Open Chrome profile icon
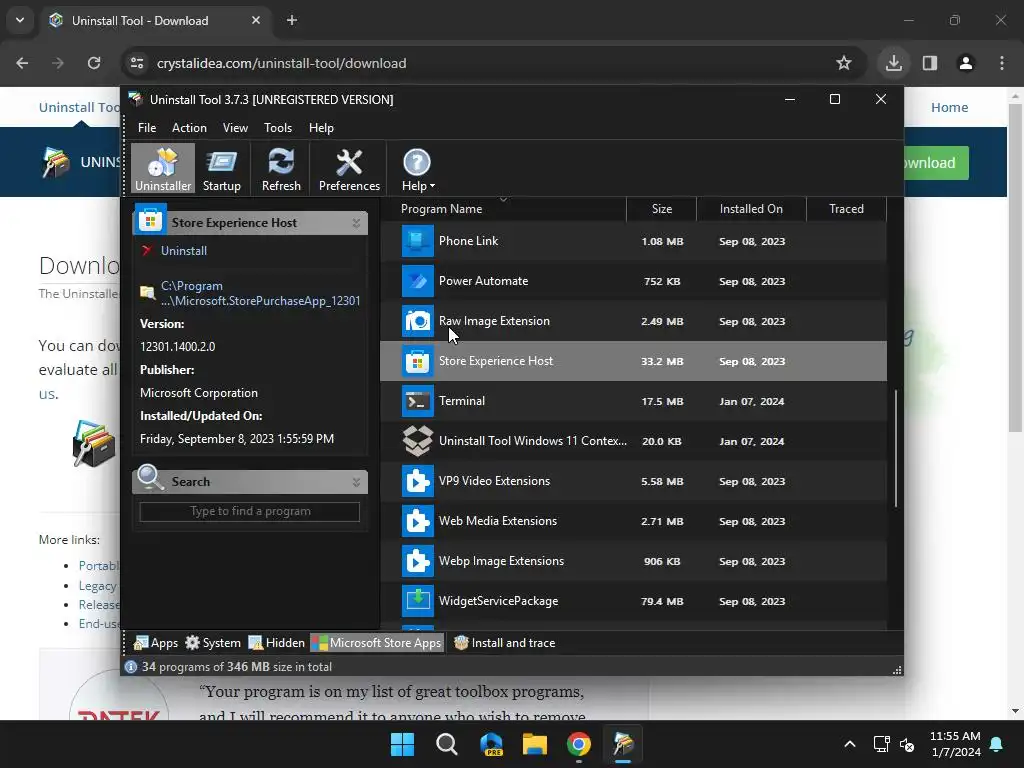 tap(965, 63)
